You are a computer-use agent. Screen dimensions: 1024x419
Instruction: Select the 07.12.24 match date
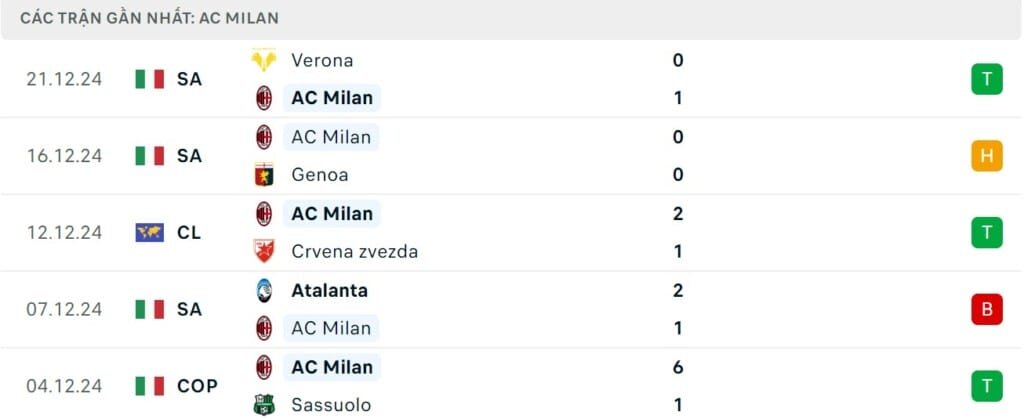[64, 309]
